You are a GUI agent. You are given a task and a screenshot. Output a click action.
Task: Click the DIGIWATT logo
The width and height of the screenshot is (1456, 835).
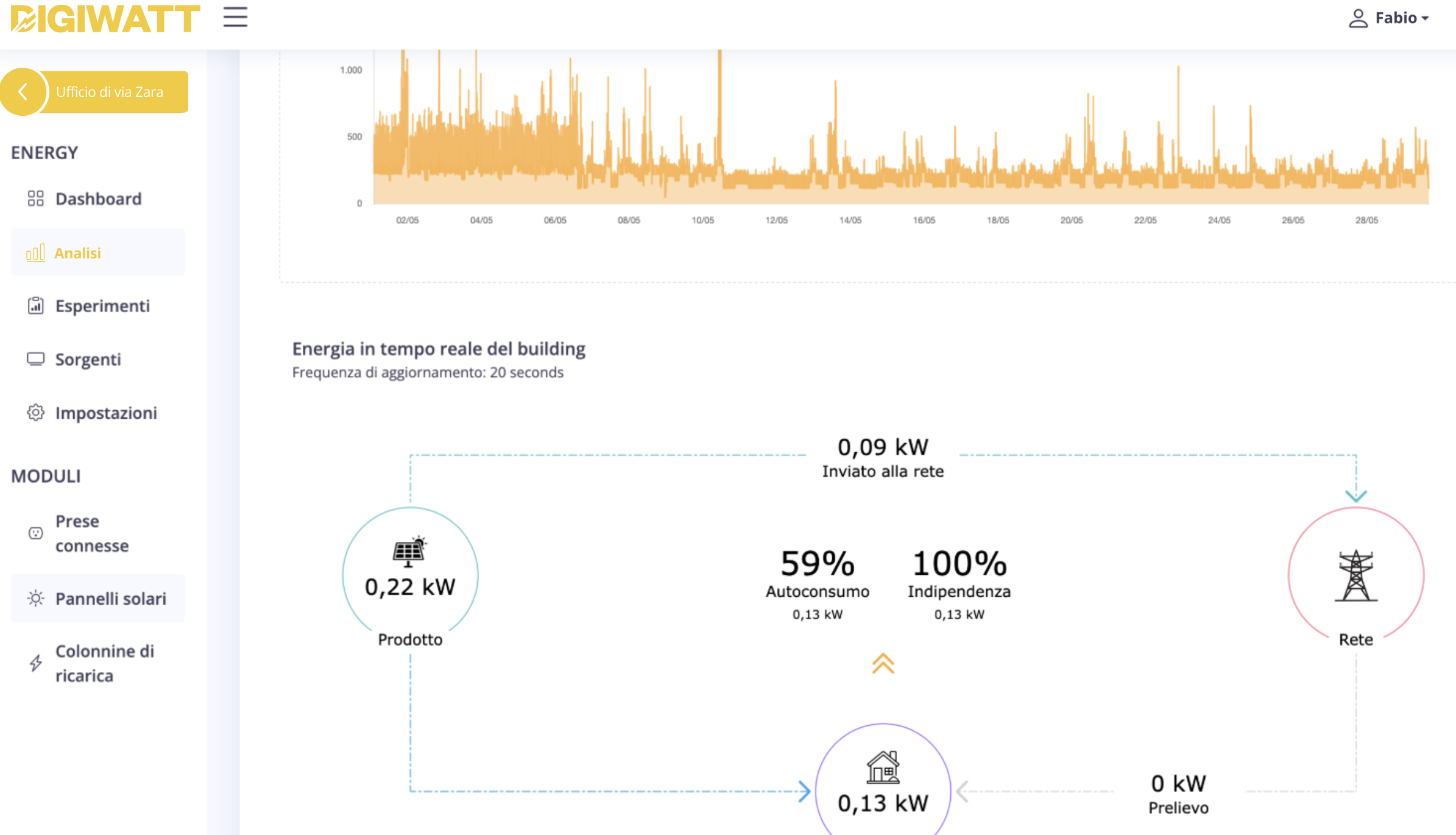pyautogui.click(x=105, y=18)
